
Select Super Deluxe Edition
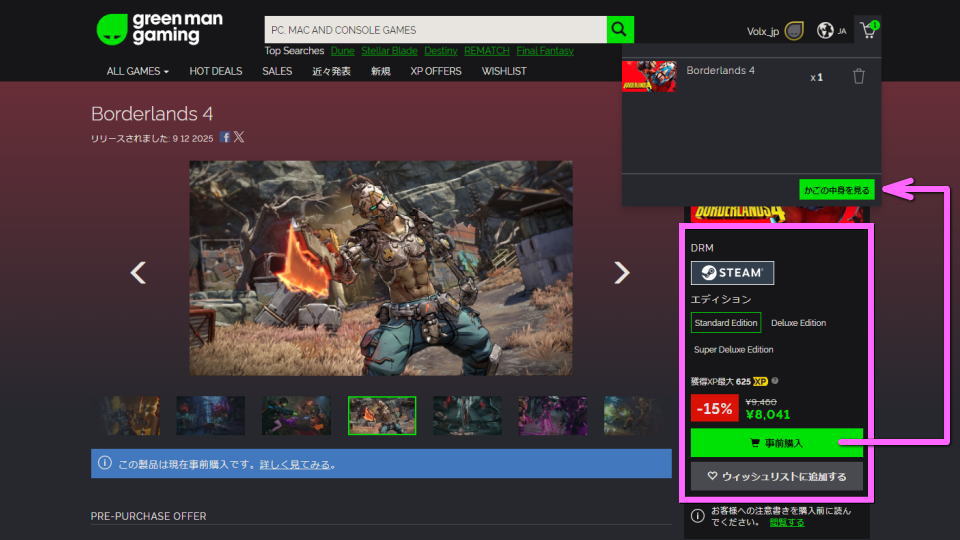point(733,350)
